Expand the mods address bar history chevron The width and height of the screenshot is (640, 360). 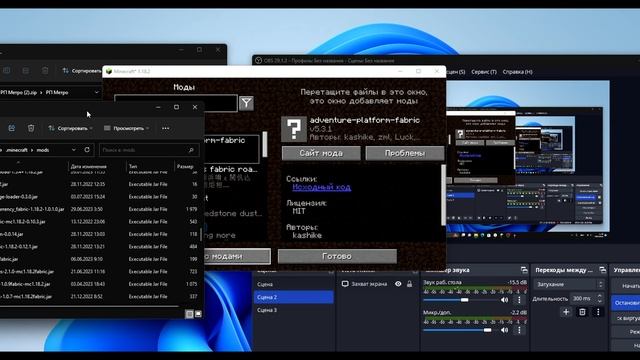73,150
